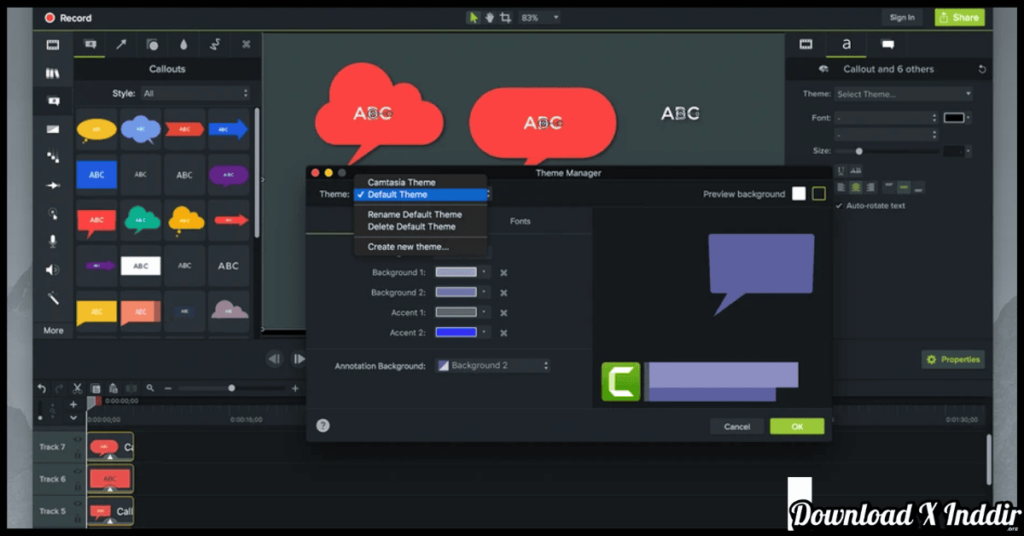Viewport: 1024px width, 536px height.
Task: Open Background 1 color dropdown arrow
Action: pyautogui.click(x=484, y=272)
